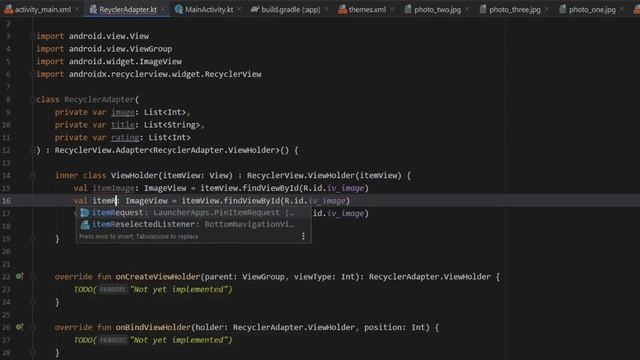
Task: Choose itemRequest completion suggestion
Action: [193, 213]
